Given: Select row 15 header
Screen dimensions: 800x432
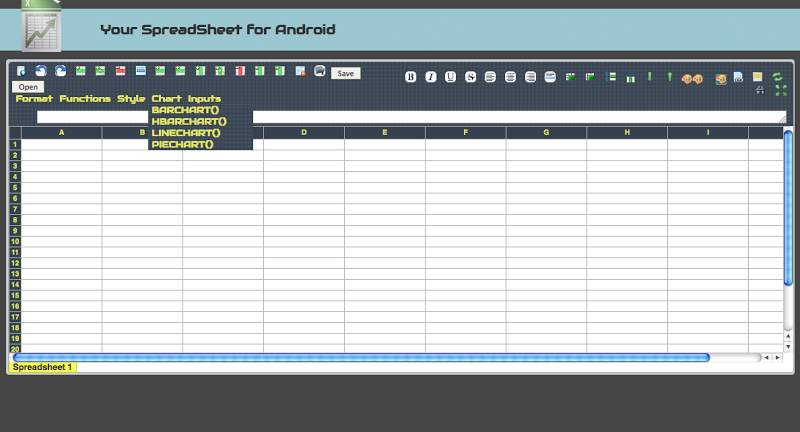Looking at the screenshot, I should pos(15,295).
